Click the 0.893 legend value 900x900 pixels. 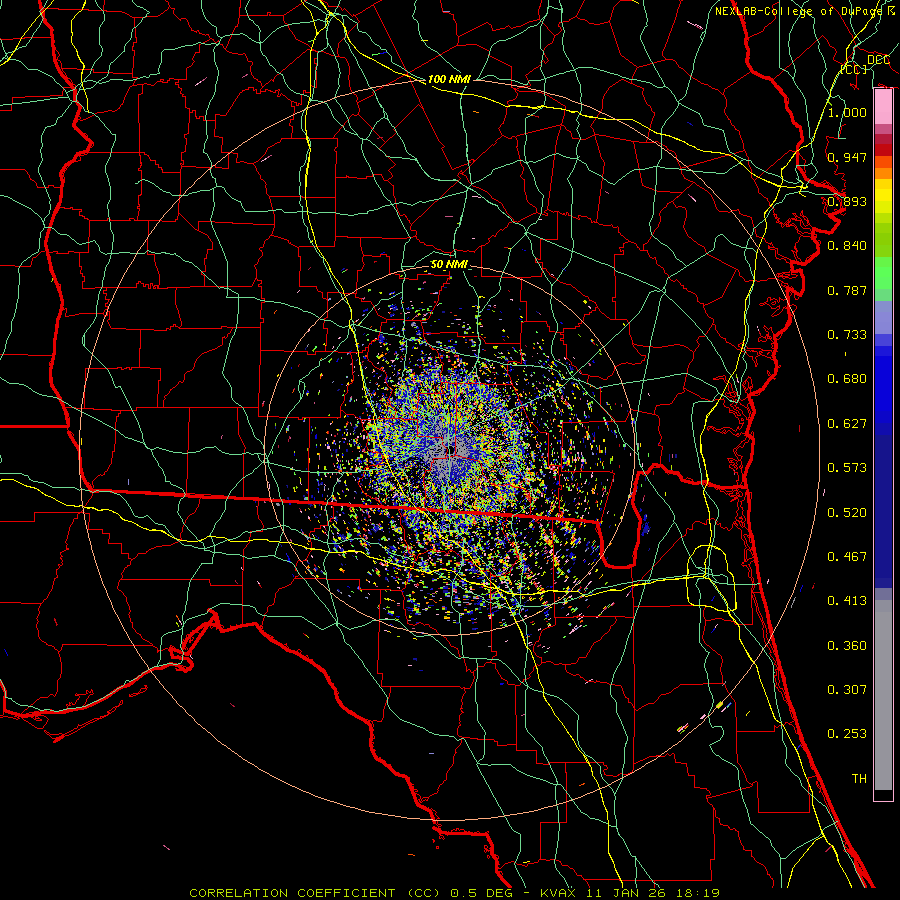(847, 201)
